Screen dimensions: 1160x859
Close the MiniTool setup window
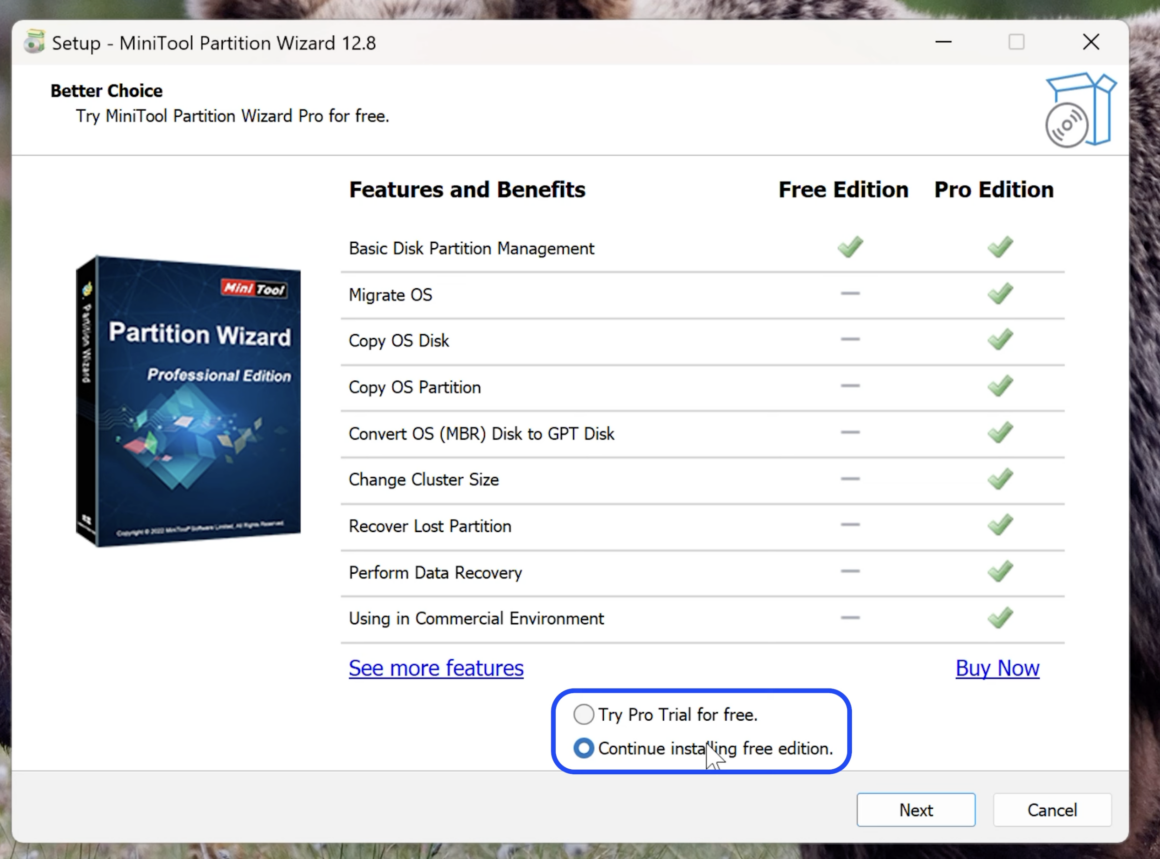coord(1090,42)
